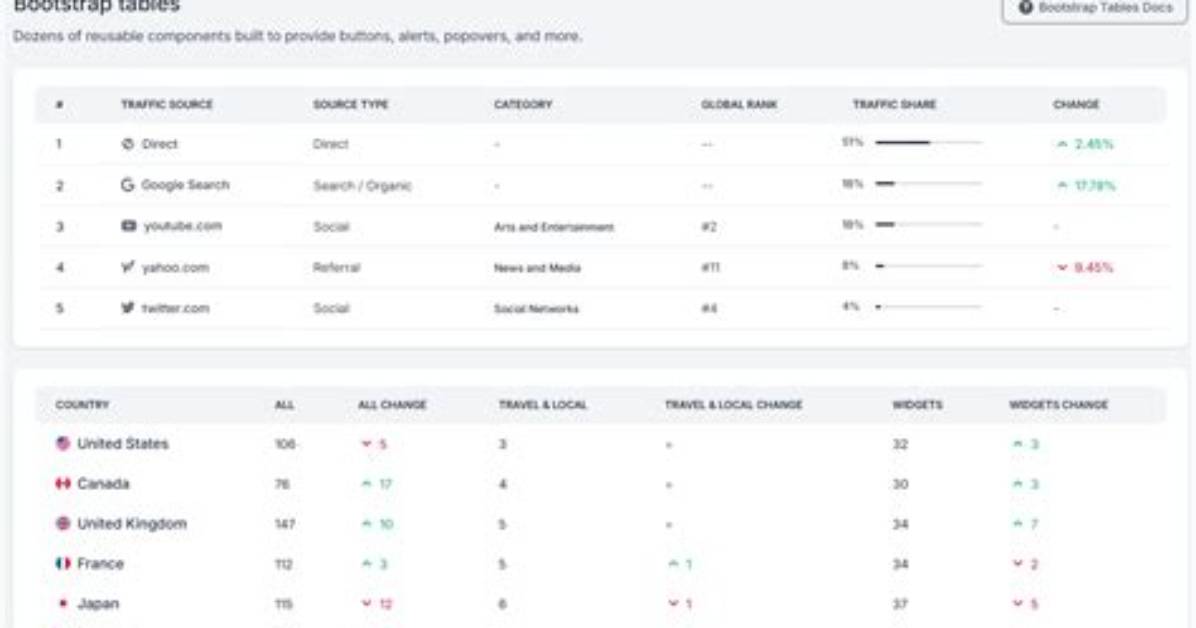Click the Arts and Entertainment category
1196x628 pixels.
[554, 227]
